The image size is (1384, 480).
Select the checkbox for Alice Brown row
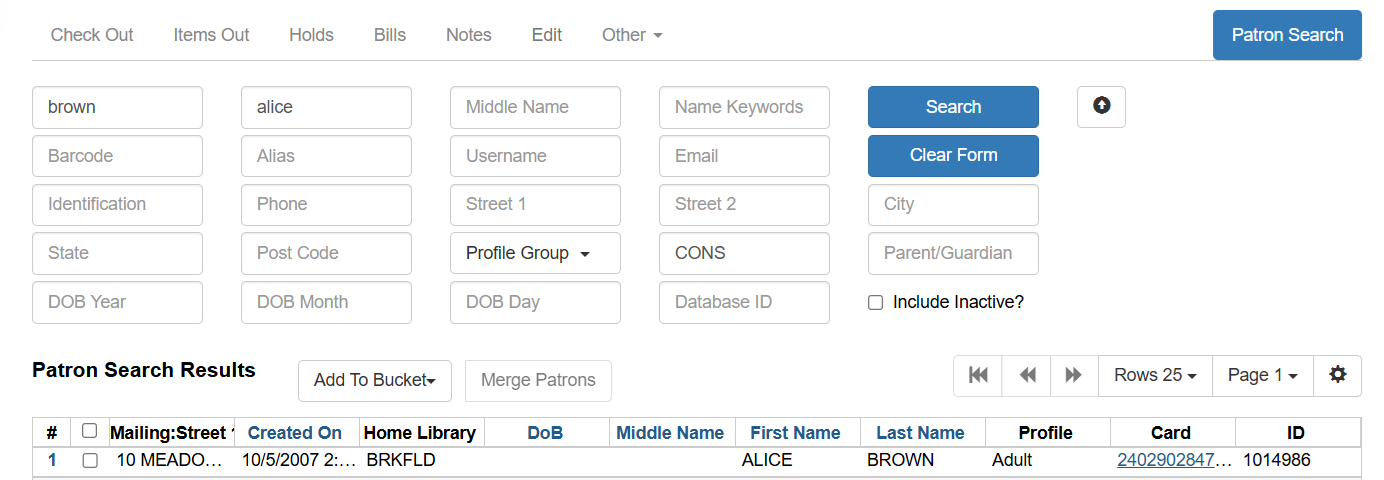[90, 461]
